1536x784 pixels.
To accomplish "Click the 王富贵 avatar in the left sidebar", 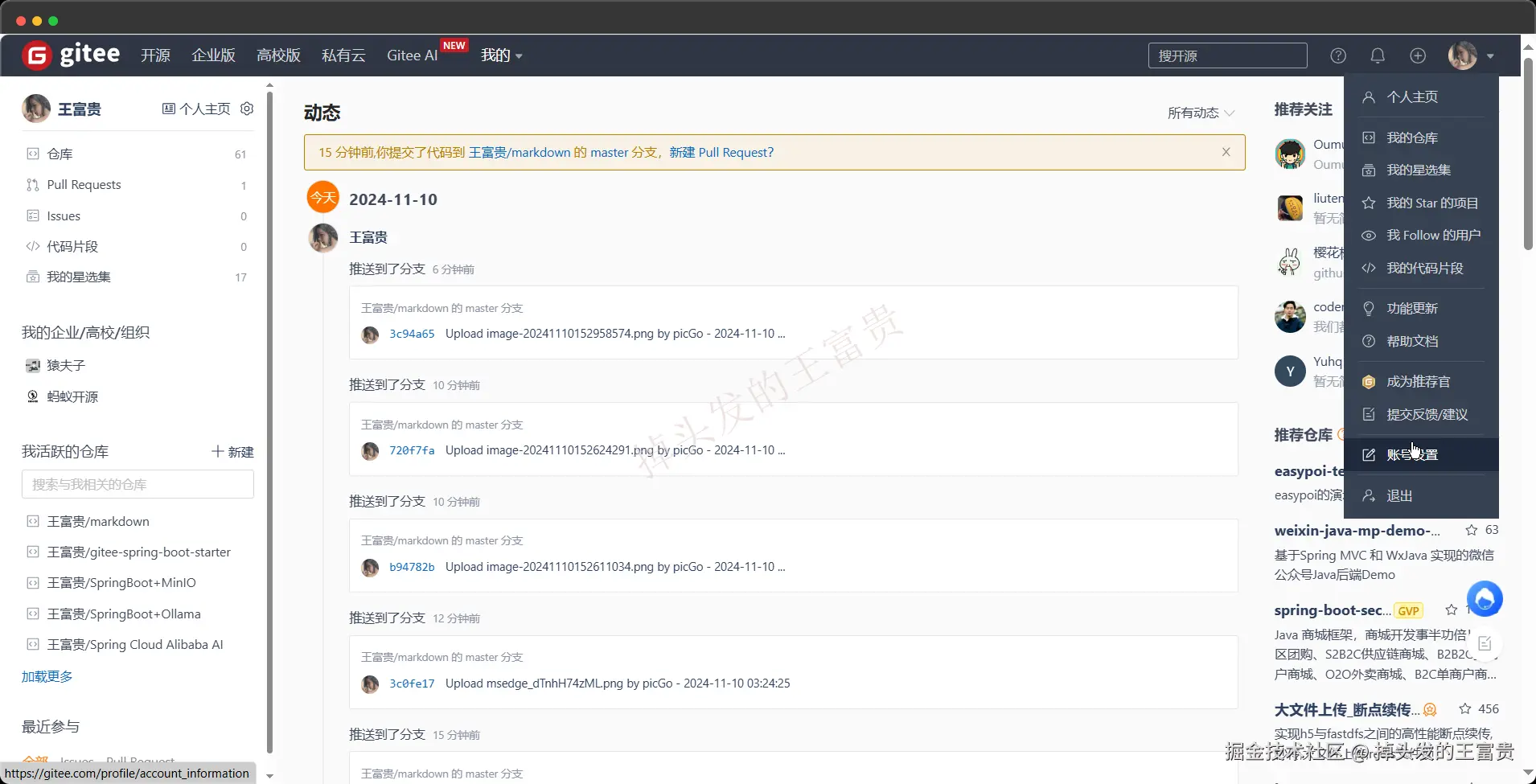I will point(36,109).
